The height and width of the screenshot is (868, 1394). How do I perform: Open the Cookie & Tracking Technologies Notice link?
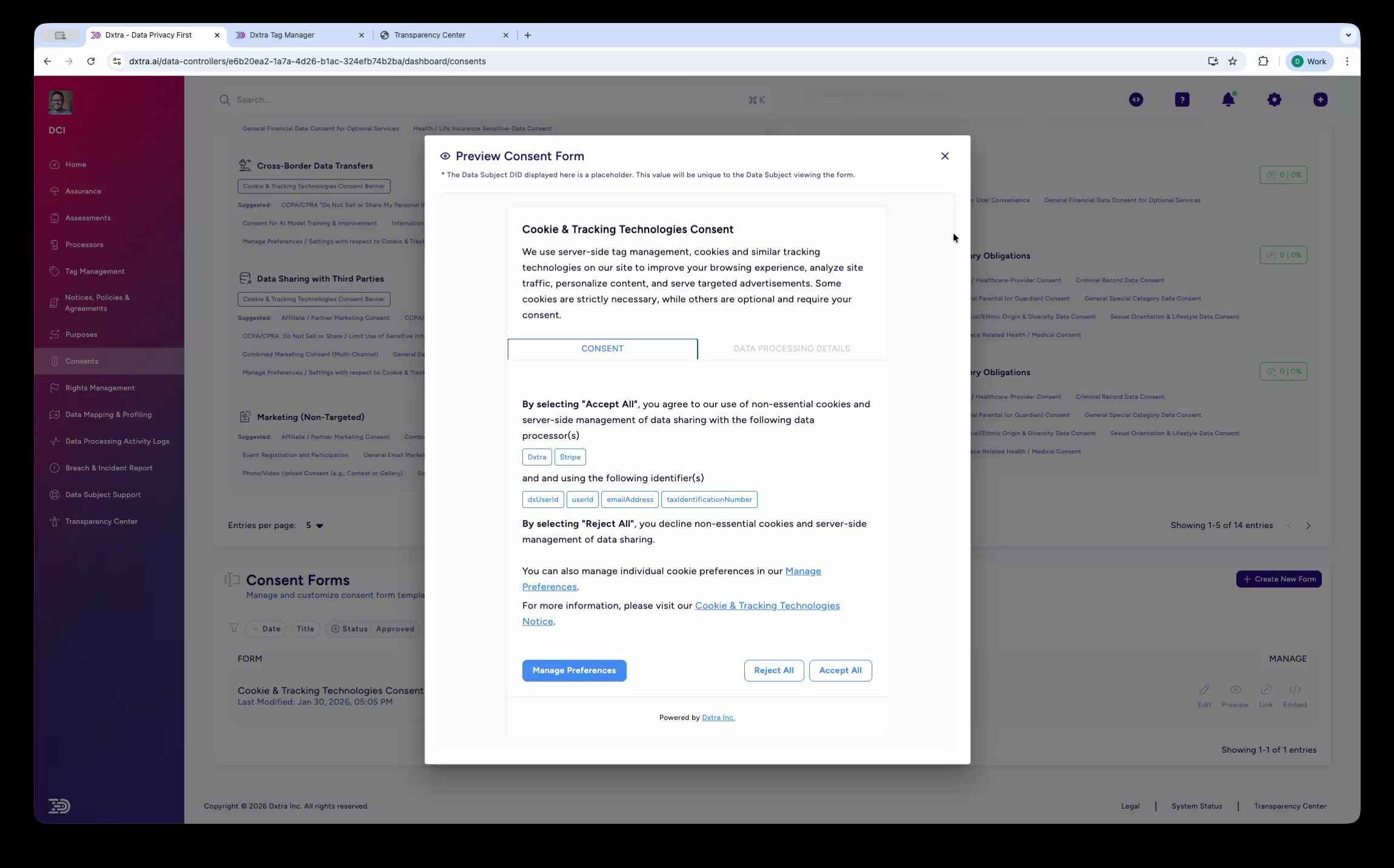click(x=767, y=606)
